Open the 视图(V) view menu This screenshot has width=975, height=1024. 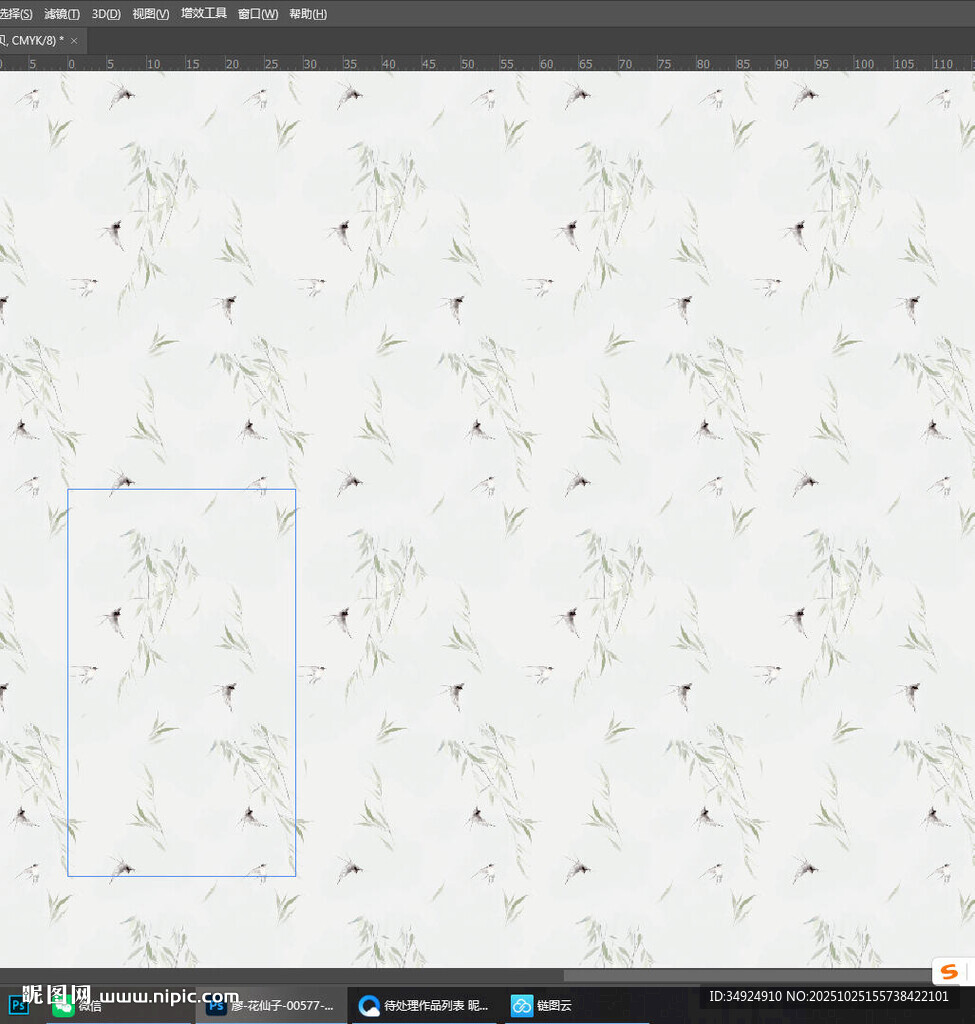[151, 14]
